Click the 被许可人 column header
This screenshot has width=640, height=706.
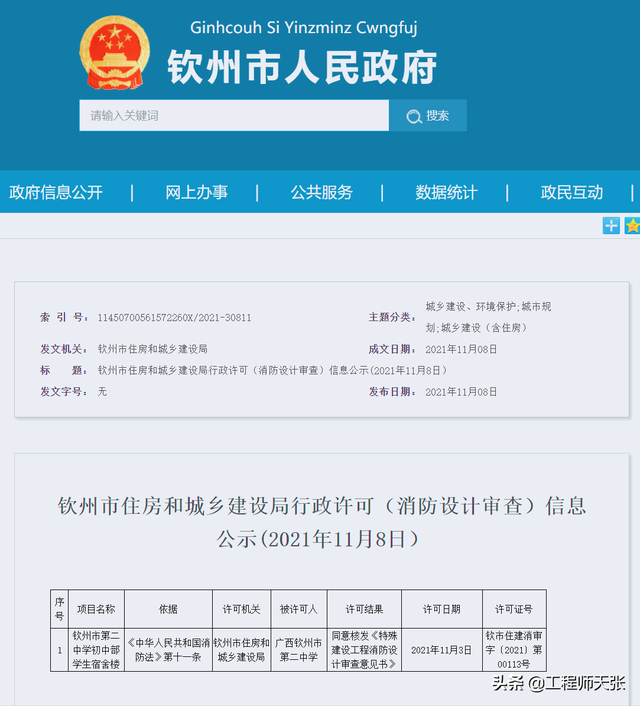coord(299,609)
